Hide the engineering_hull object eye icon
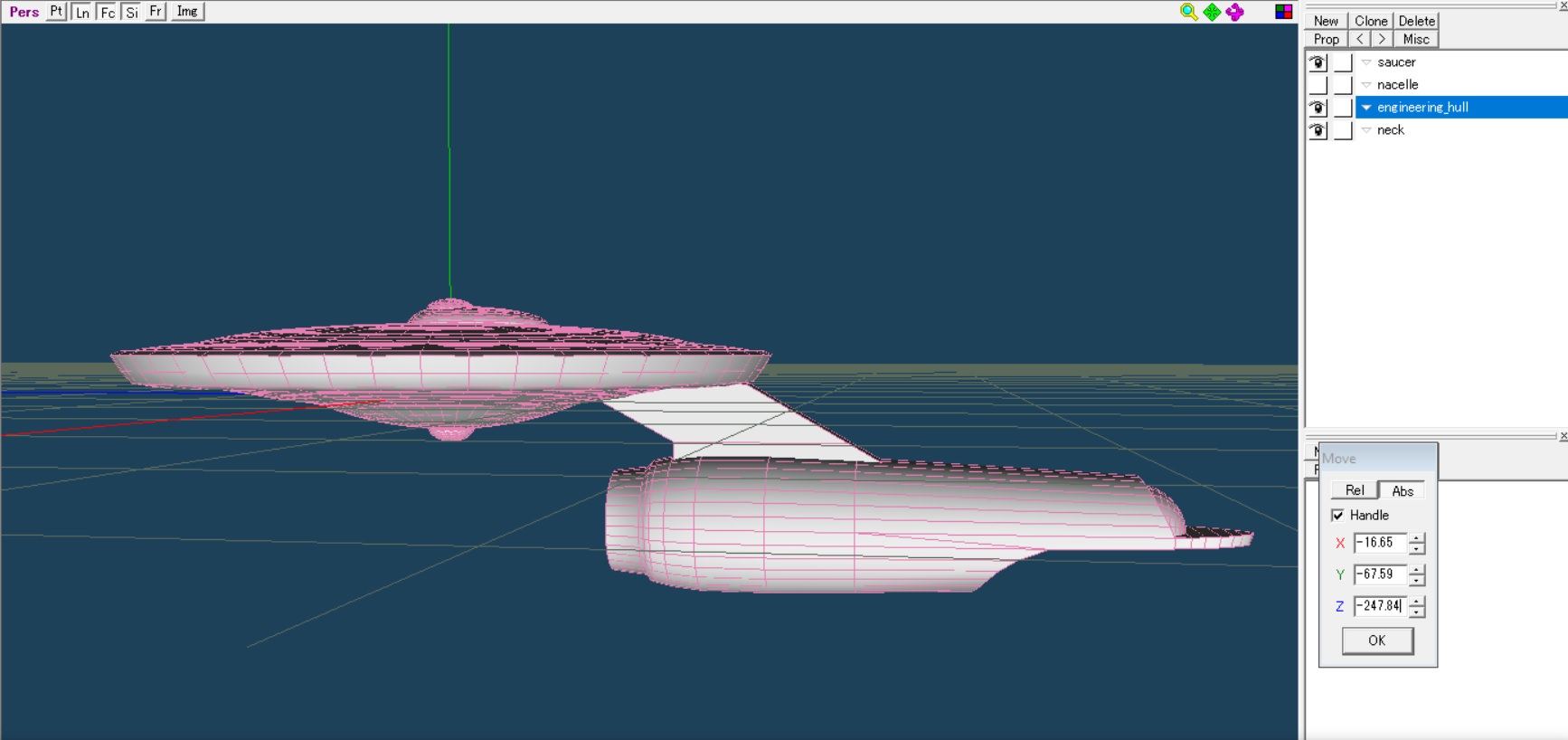1568x740 pixels. pos(1318,108)
